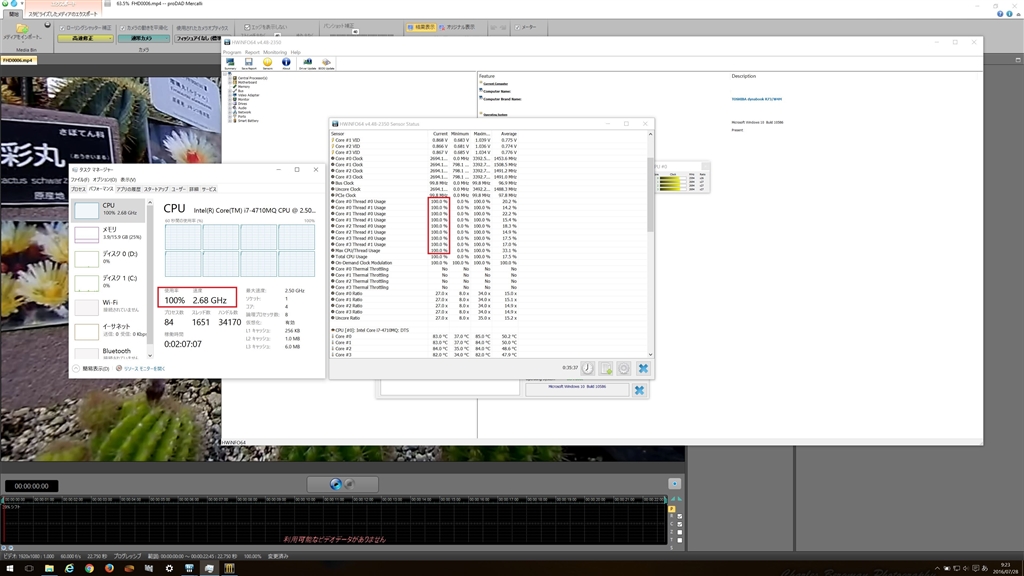Toggle the hide edges checkbox

pos(246,28)
